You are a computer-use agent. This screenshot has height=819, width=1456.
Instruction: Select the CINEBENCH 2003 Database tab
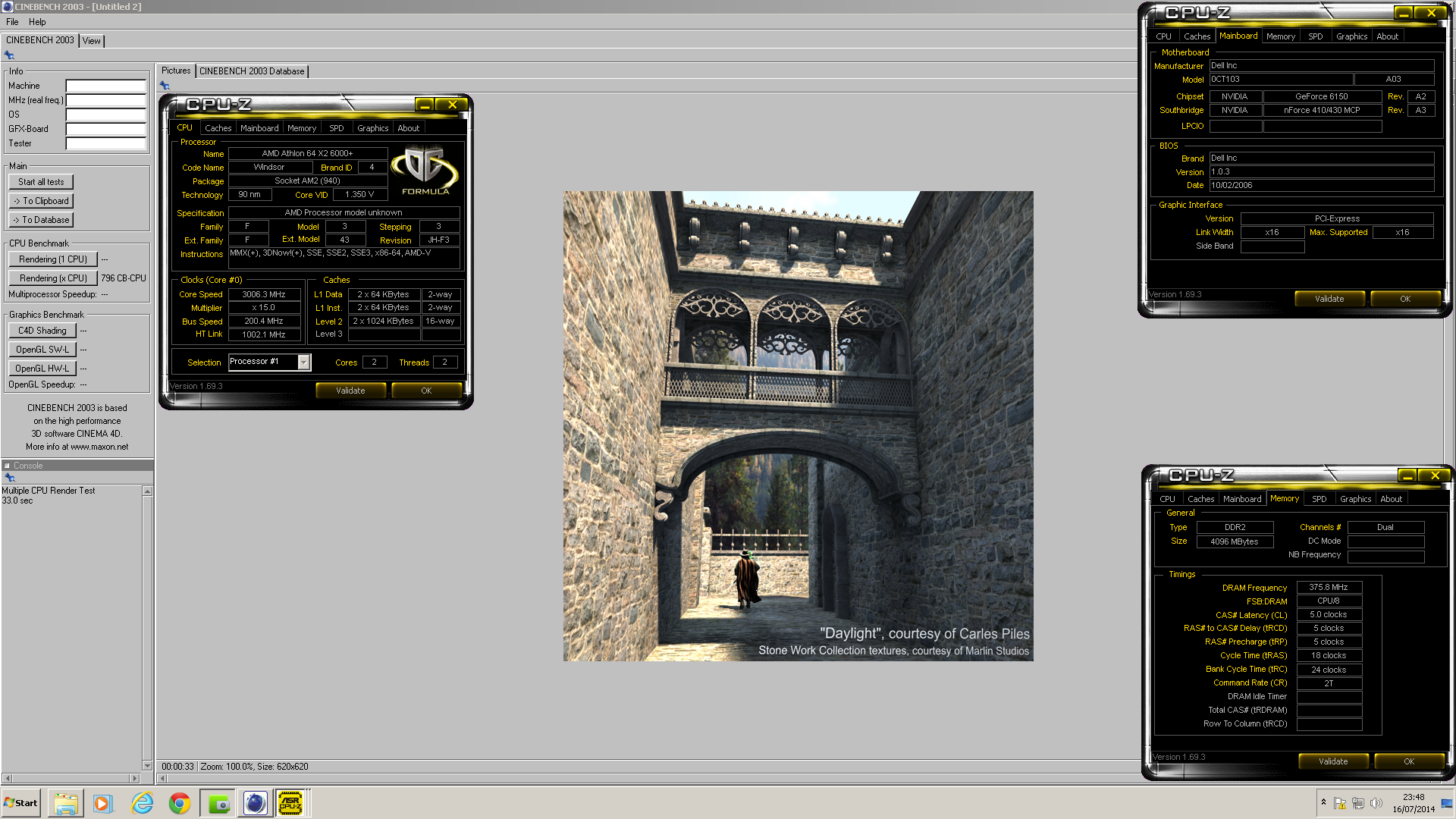click(252, 71)
